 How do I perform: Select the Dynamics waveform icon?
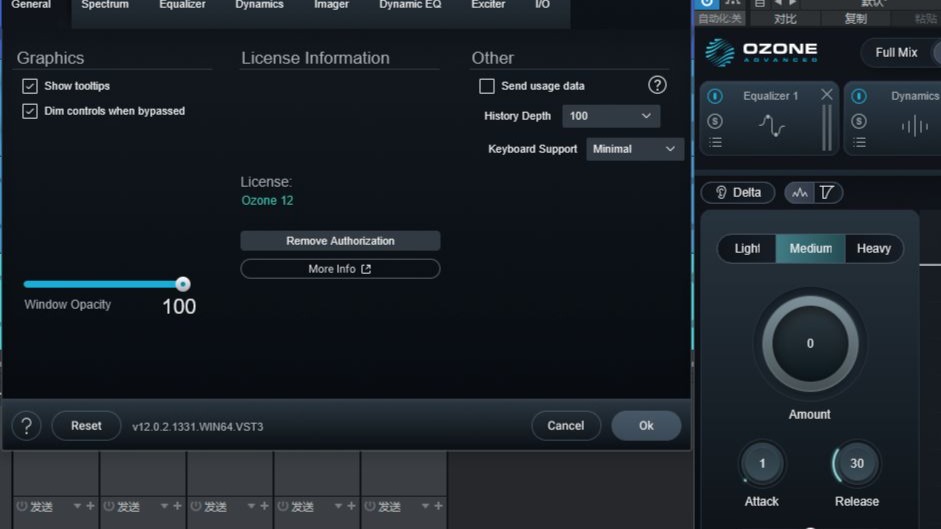(x=915, y=126)
